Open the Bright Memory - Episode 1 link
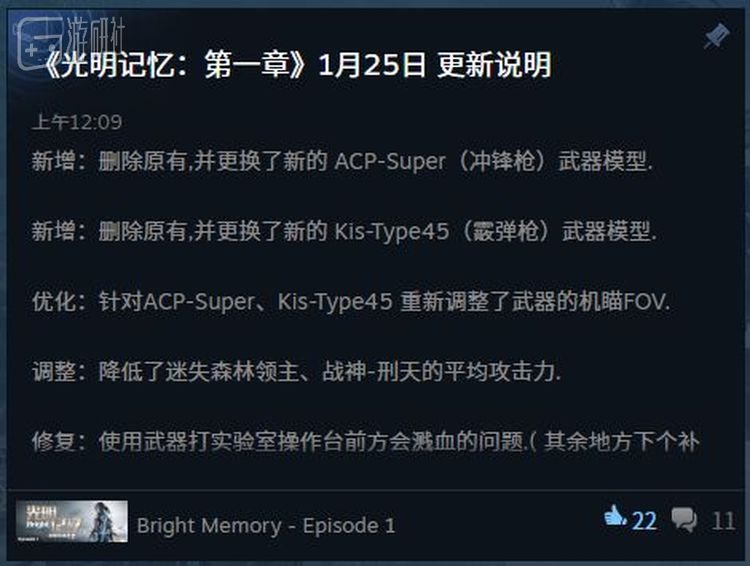Image resolution: width=750 pixels, height=566 pixels. [266, 525]
